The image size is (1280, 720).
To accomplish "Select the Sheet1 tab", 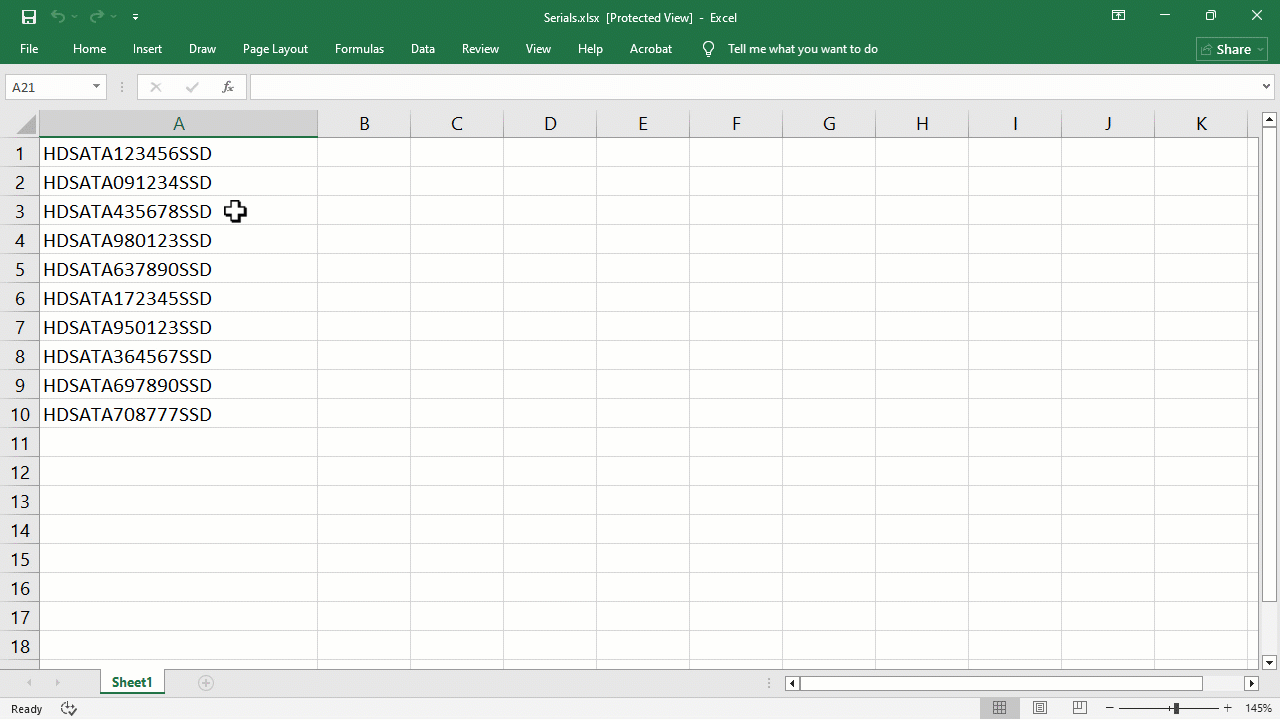I will 132,682.
